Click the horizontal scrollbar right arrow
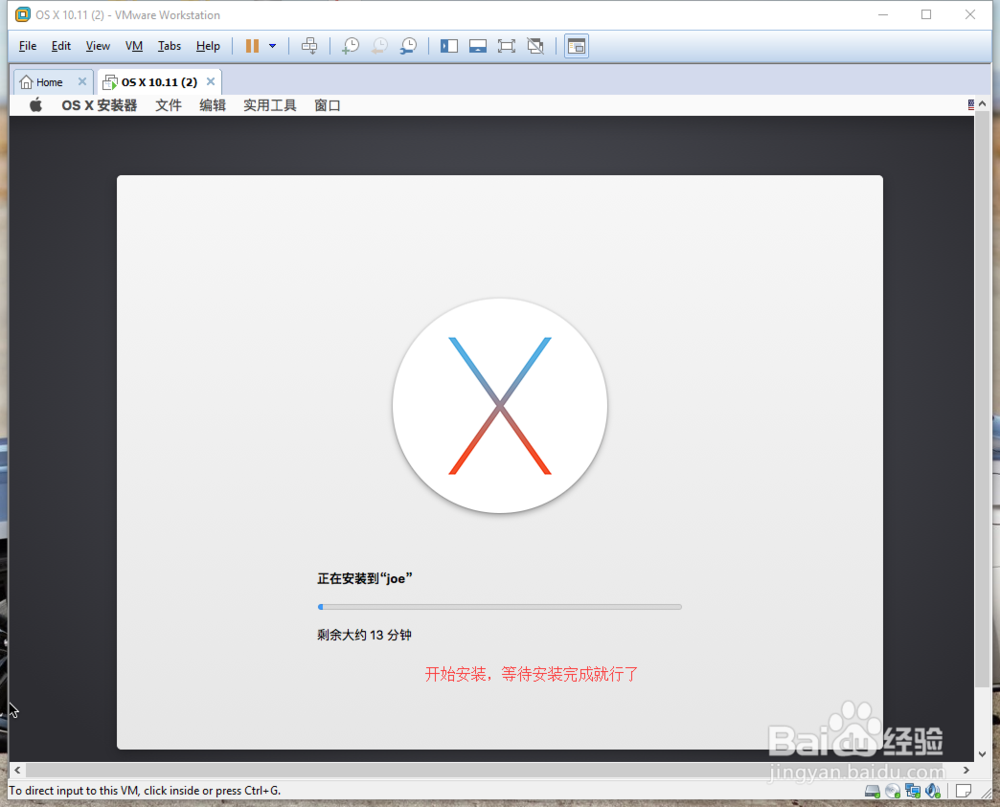 click(966, 770)
